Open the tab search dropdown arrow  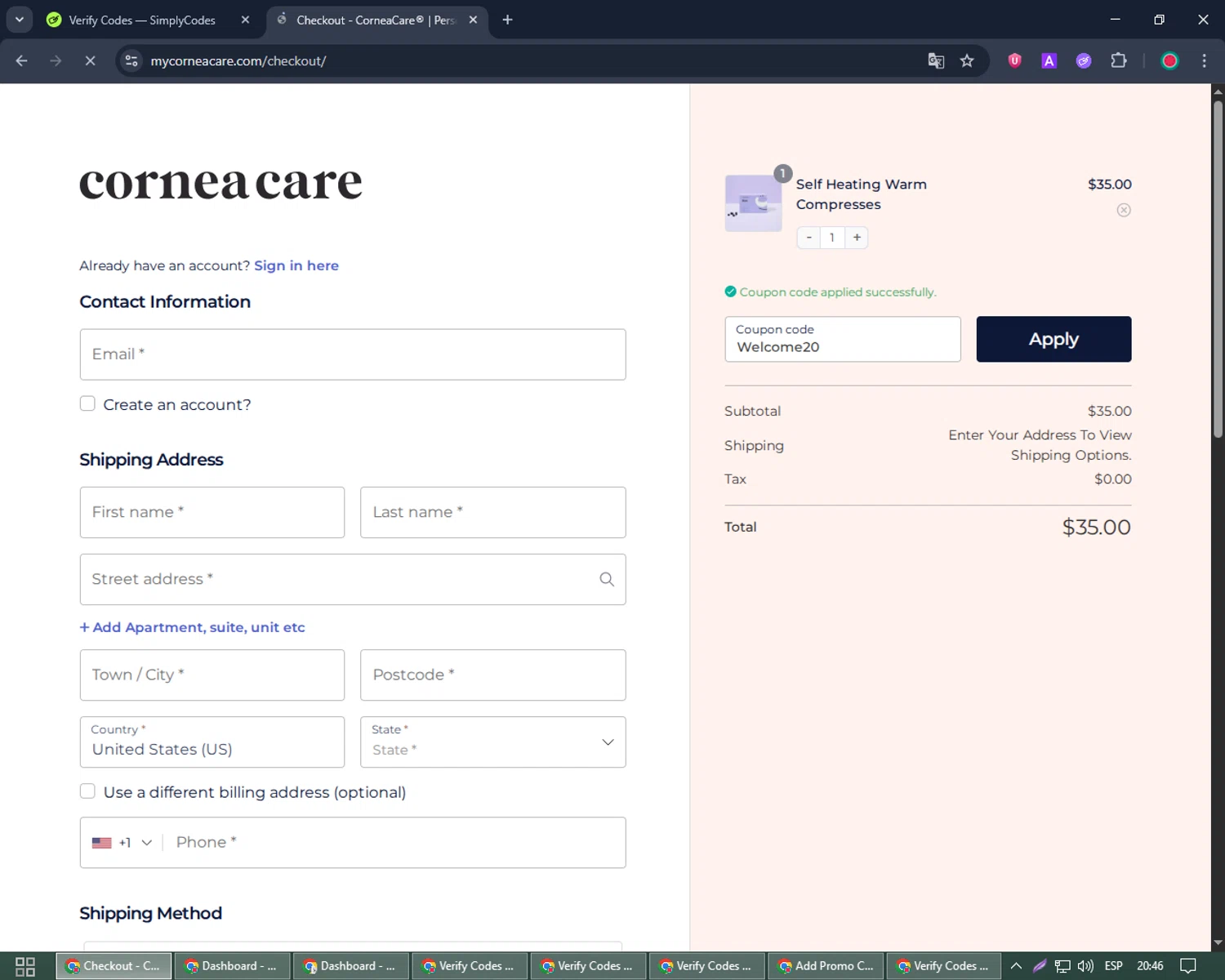coord(19,20)
